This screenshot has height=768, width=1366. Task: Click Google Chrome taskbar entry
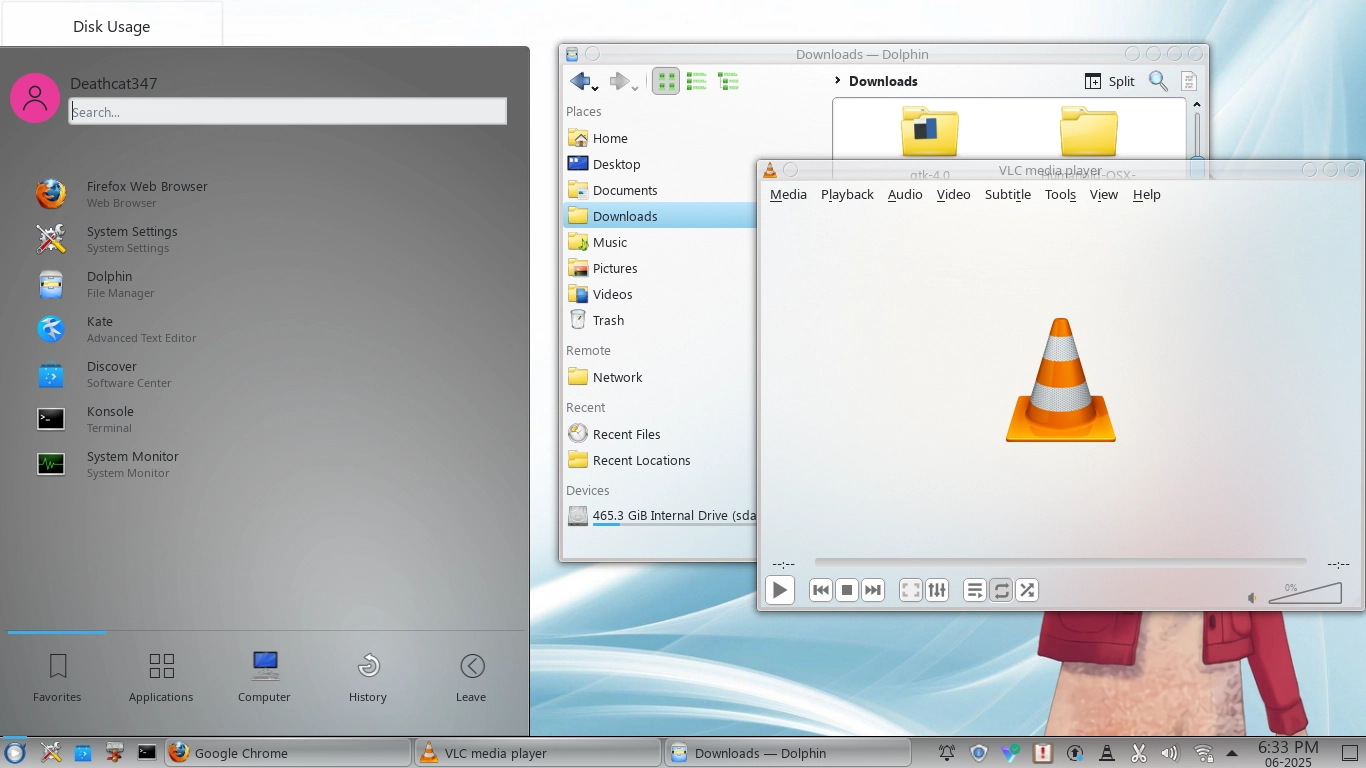pyautogui.click(x=287, y=753)
